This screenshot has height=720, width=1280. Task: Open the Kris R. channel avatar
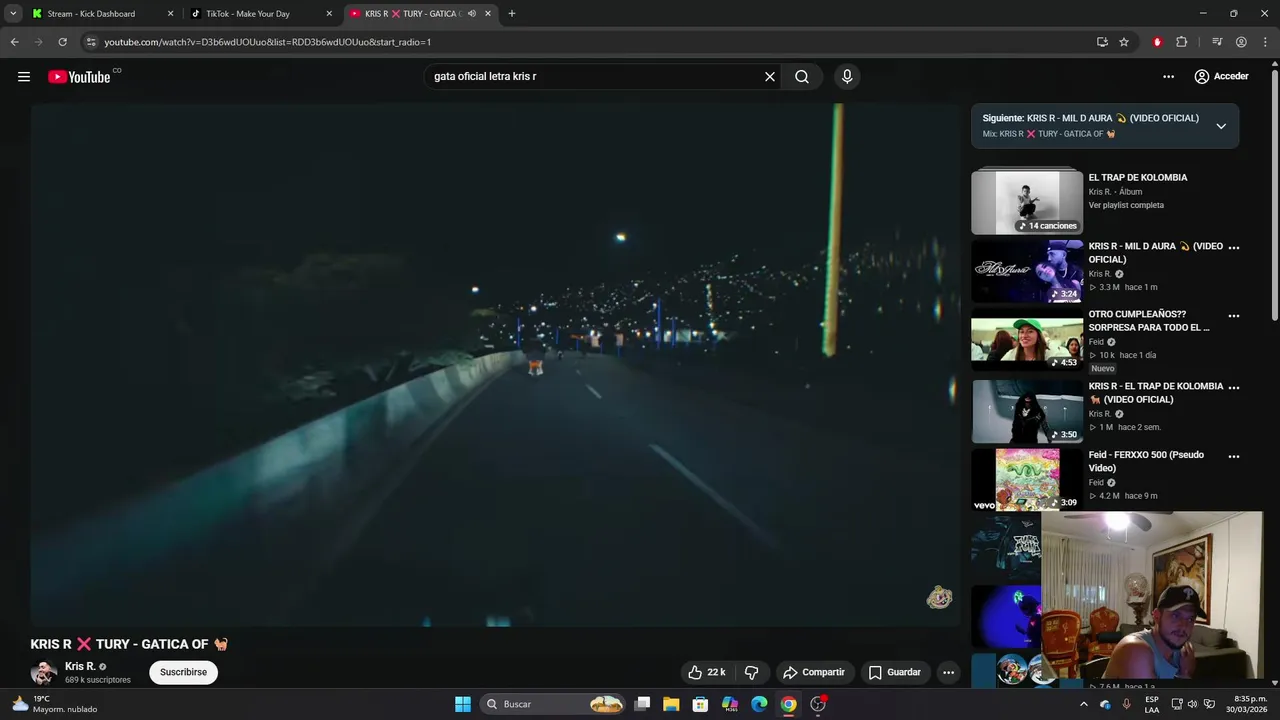[44, 672]
